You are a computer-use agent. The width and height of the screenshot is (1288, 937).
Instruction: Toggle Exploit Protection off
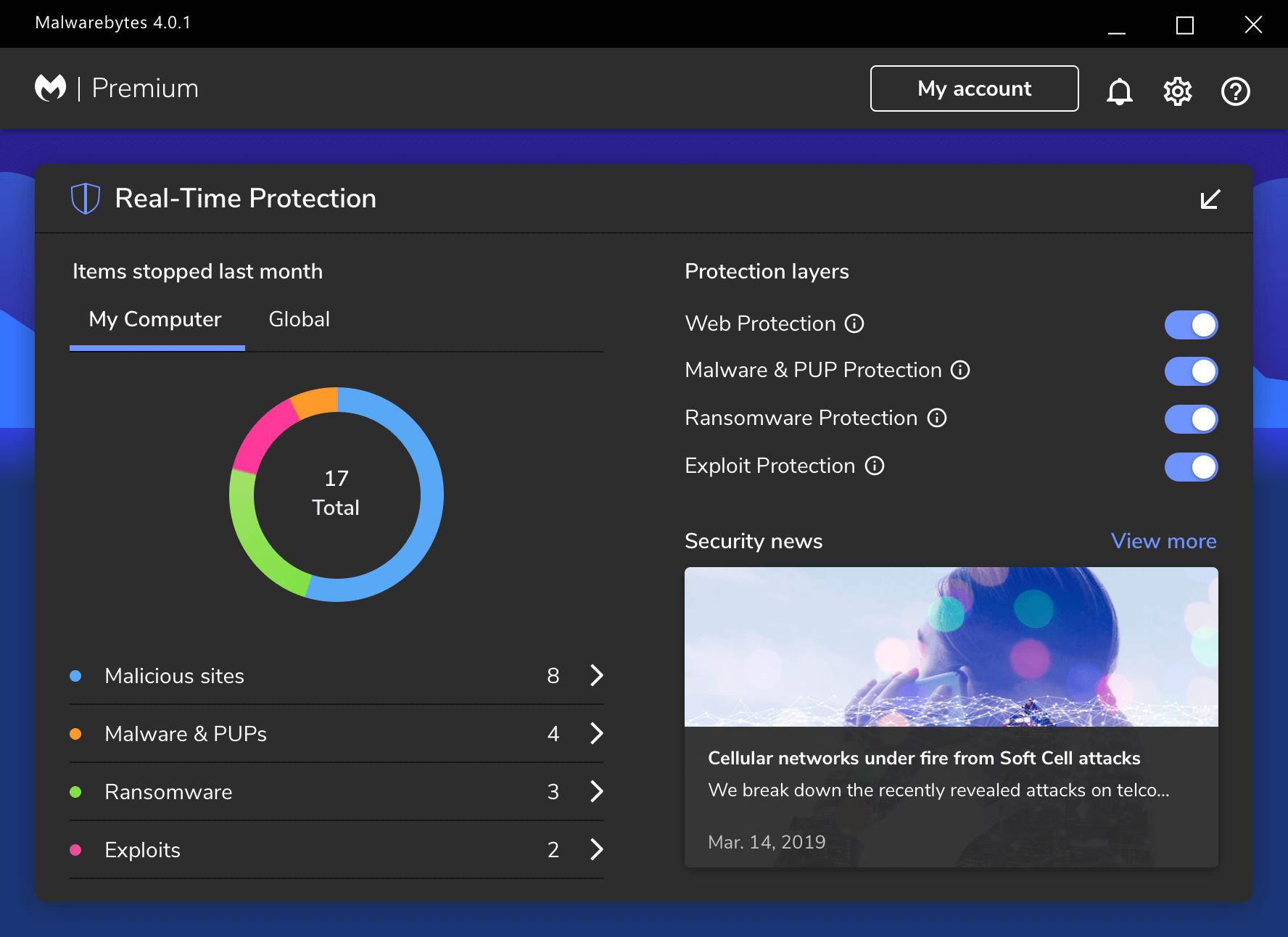1191,467
